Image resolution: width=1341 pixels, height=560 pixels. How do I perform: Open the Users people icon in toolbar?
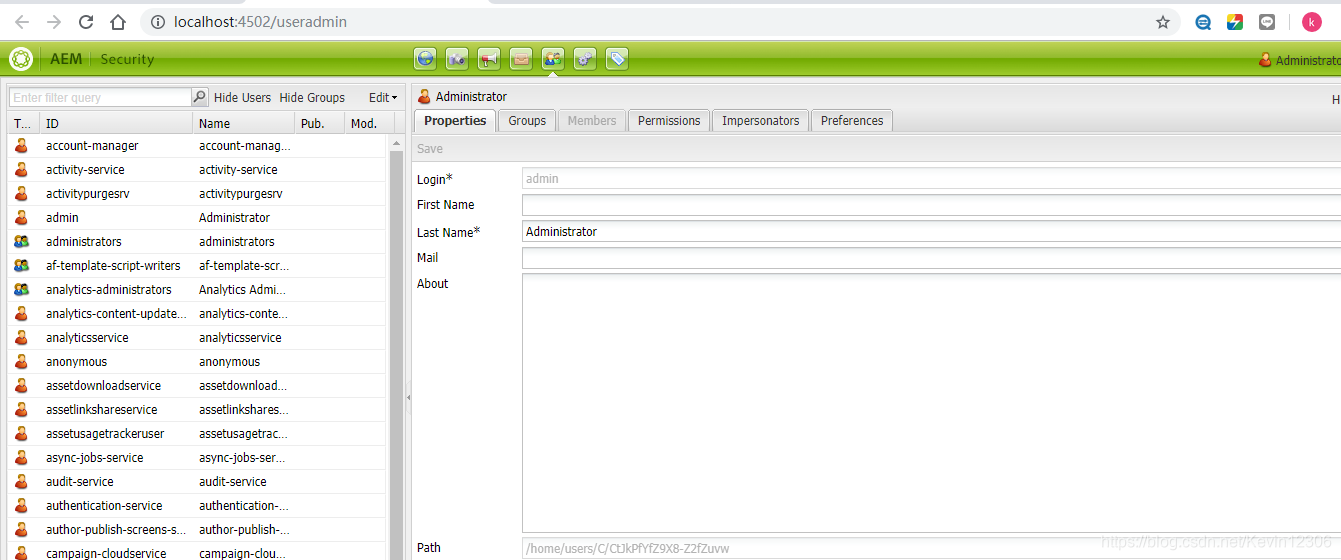click(x=553, y=59)
